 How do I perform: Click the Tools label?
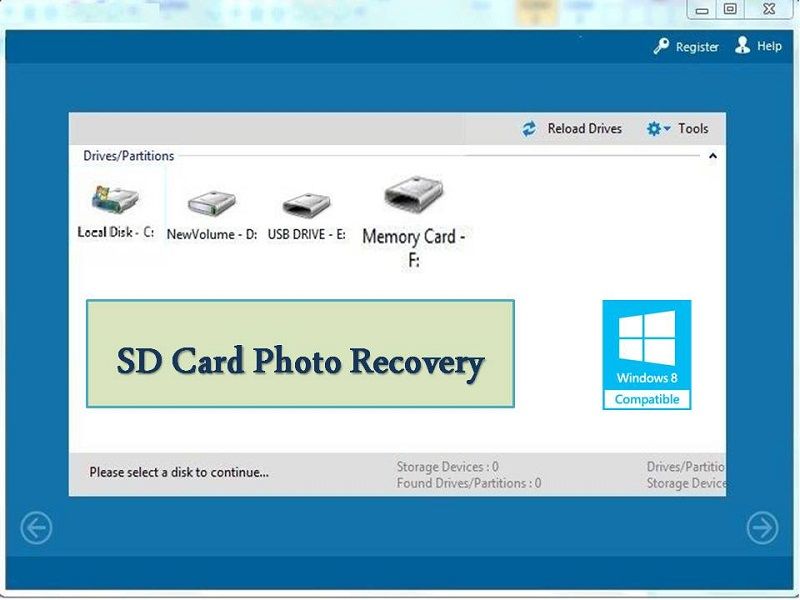click(x=693, y=129)
